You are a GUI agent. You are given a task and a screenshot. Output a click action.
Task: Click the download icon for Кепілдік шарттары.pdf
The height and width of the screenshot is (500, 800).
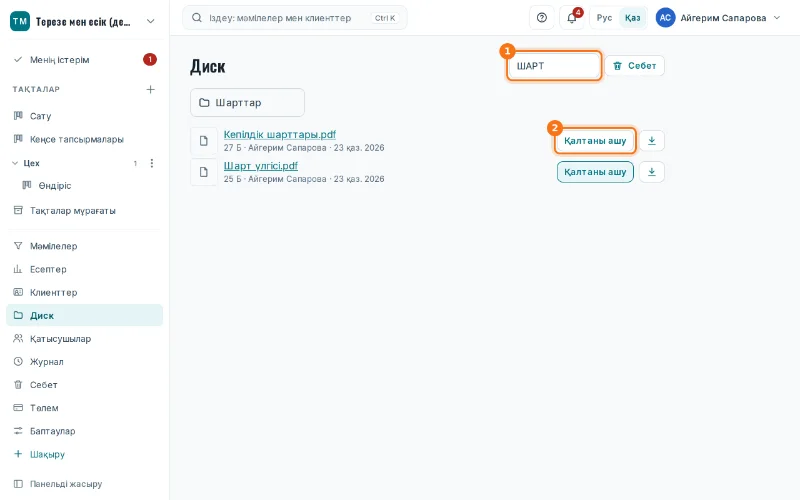[652, 141]
